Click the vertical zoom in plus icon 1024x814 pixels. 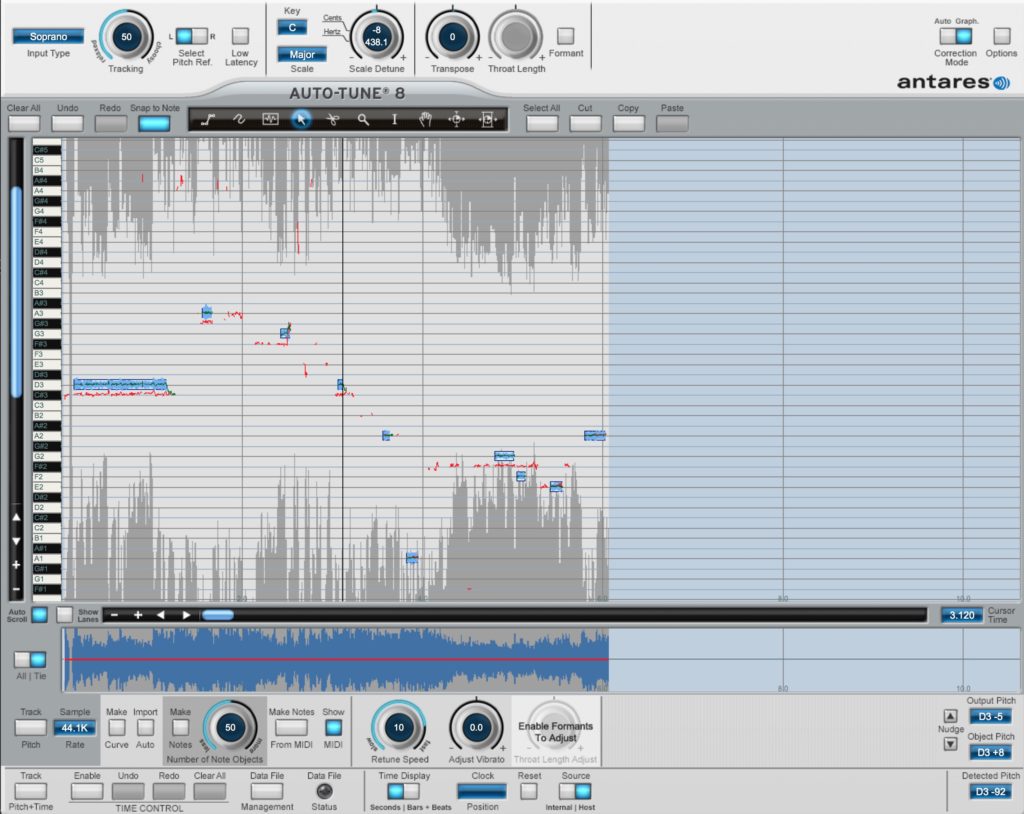pyautogui.click(x=16, y=564)
